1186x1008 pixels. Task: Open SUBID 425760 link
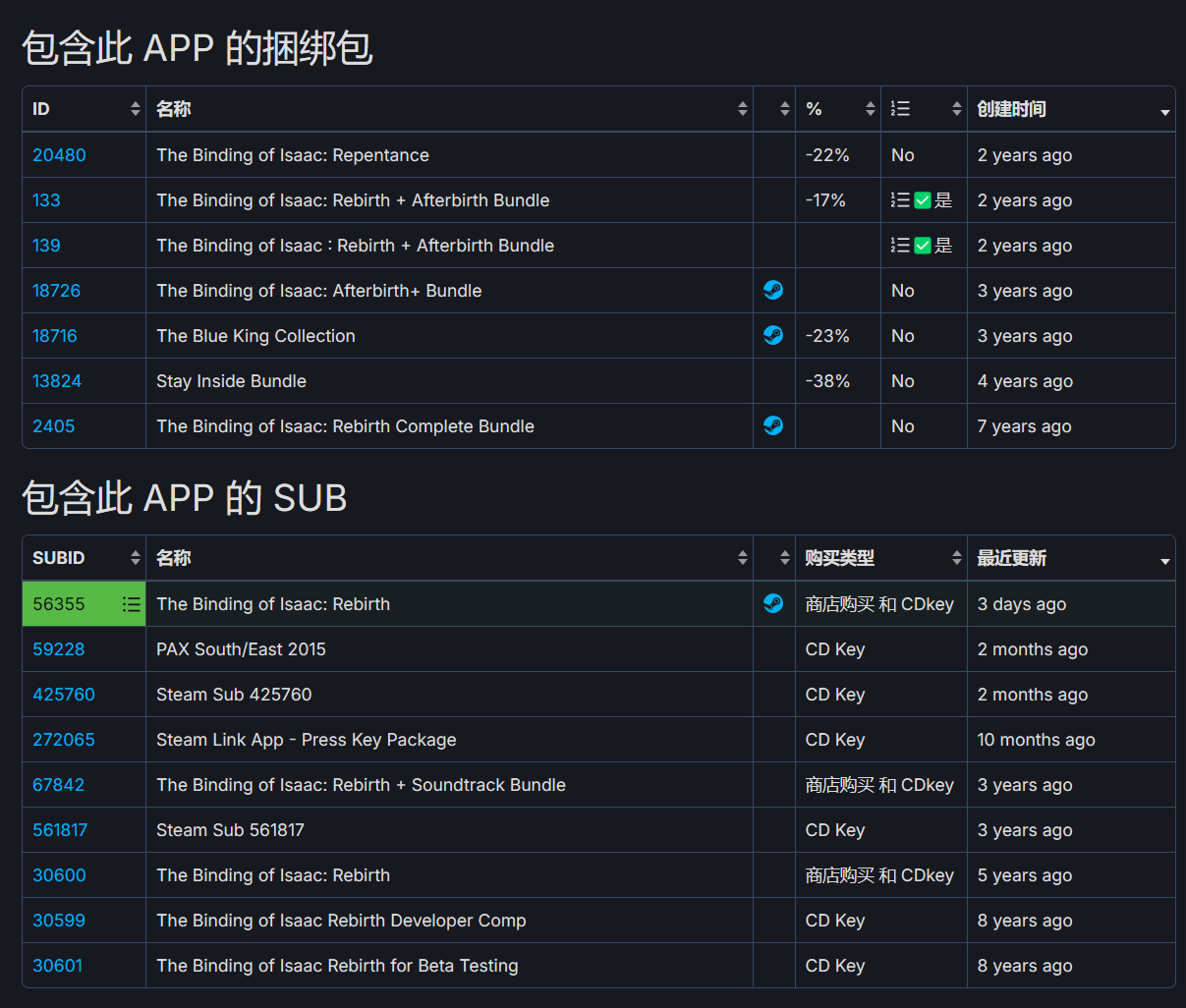[64, 695]
